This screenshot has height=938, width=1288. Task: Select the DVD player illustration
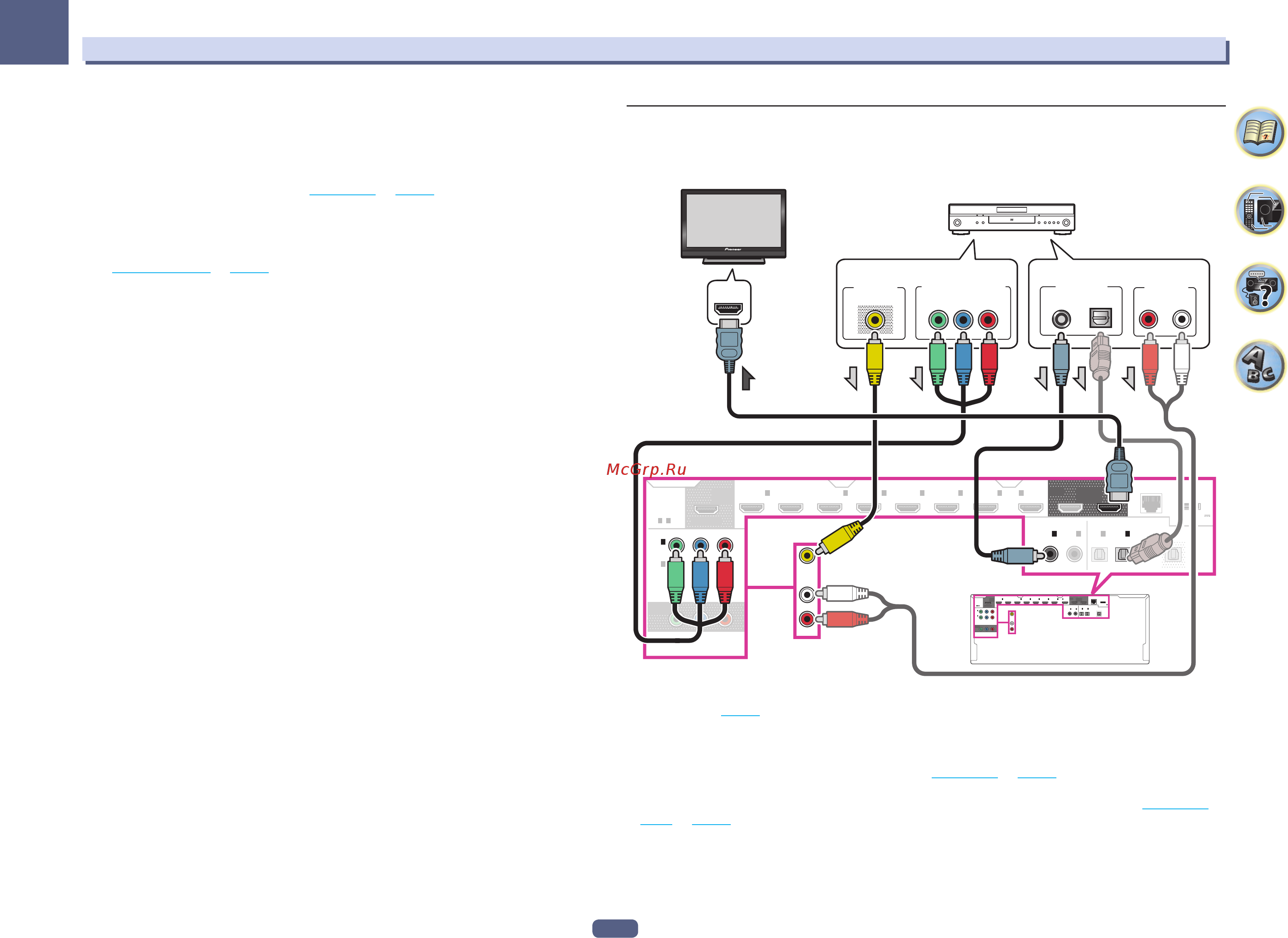[1012, 219]
